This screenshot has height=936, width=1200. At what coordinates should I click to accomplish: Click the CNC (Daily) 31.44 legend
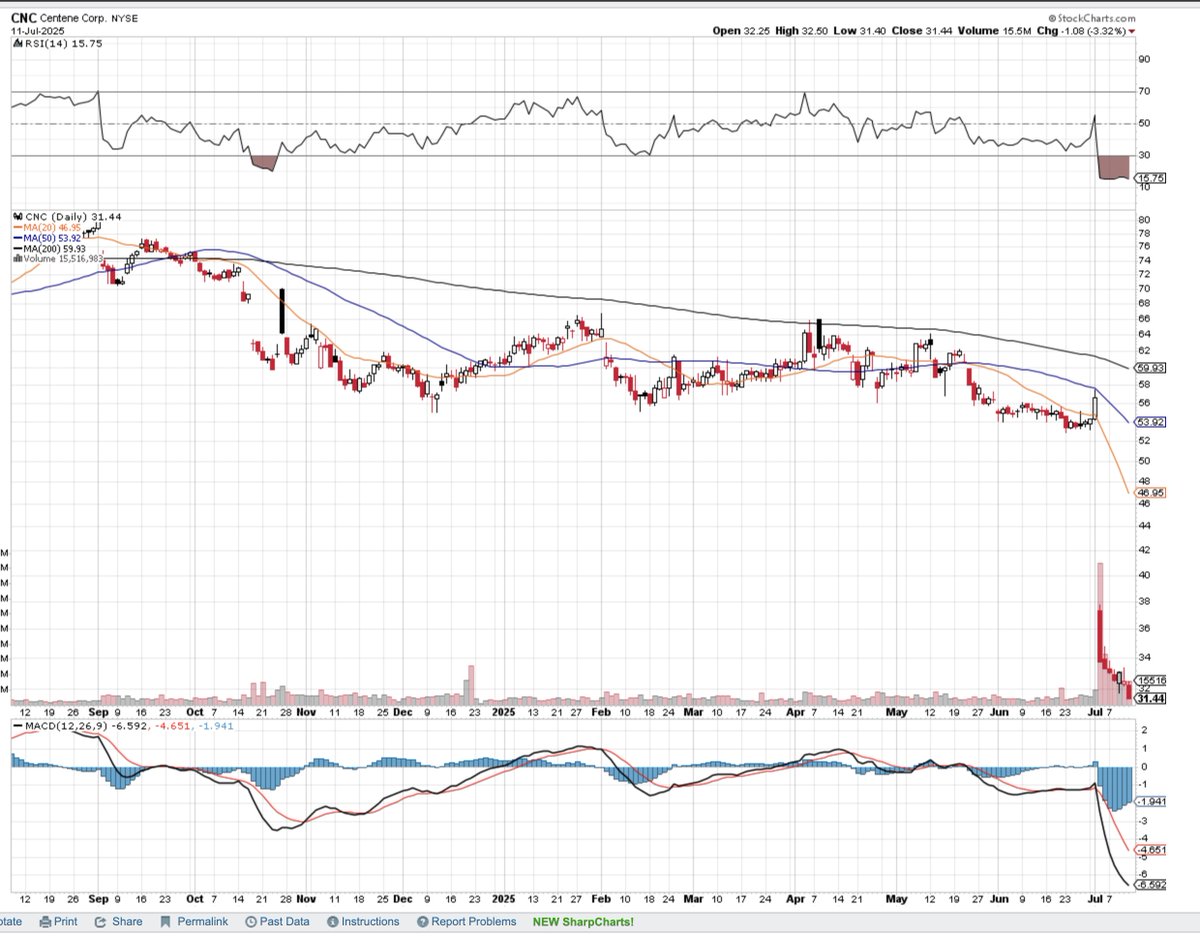point(65,216)
